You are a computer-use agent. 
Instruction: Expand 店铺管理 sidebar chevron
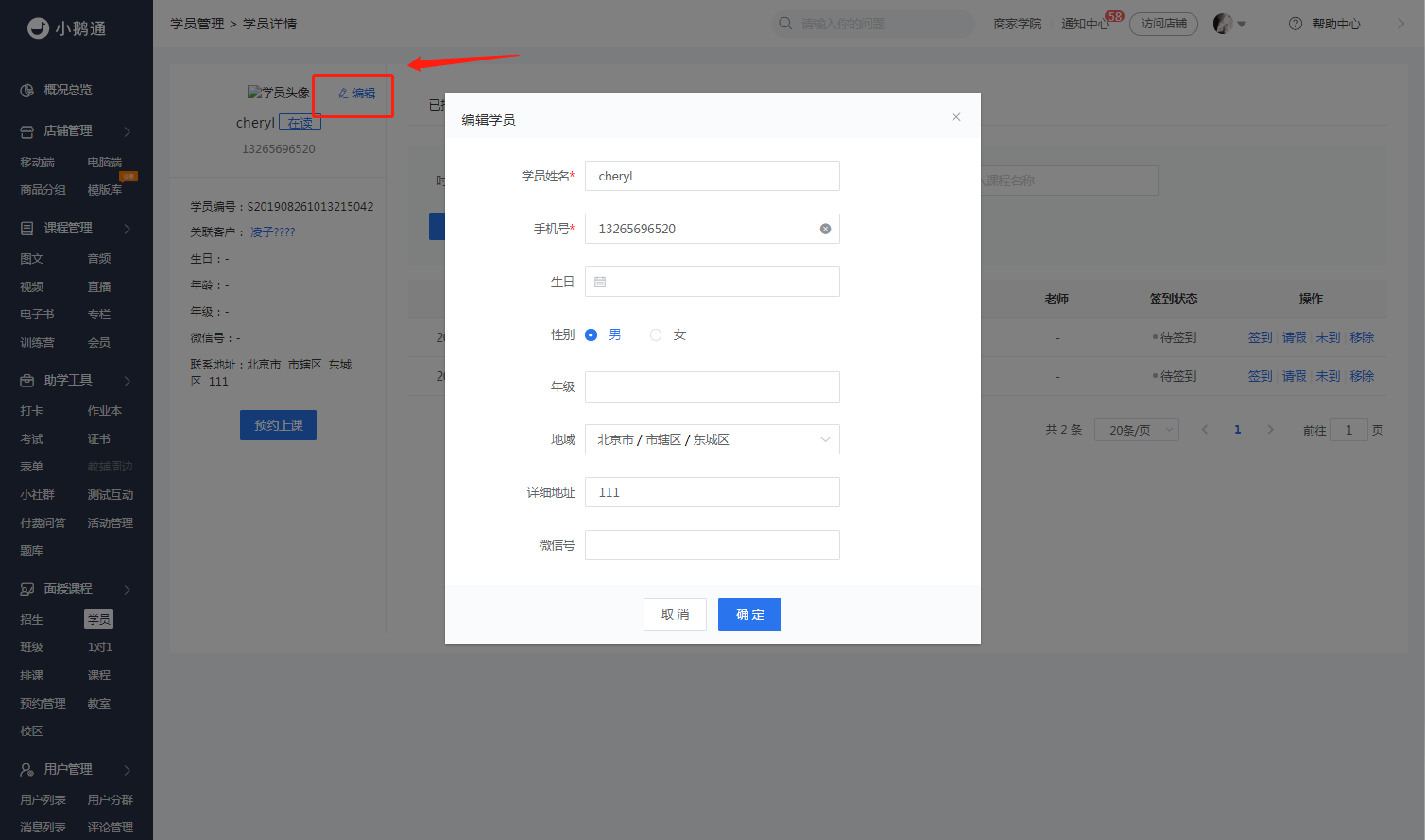(128, 131)
